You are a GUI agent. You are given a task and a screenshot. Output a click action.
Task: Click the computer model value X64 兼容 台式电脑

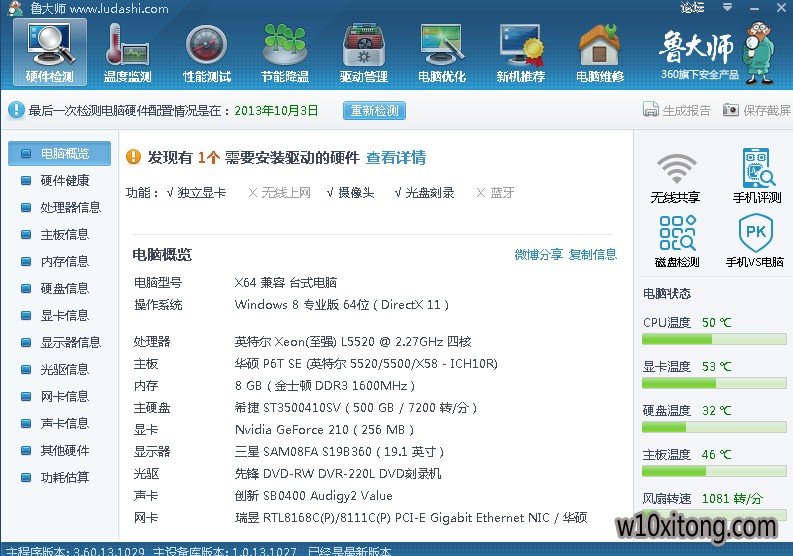pyautogui.click(x=286, y=282)
